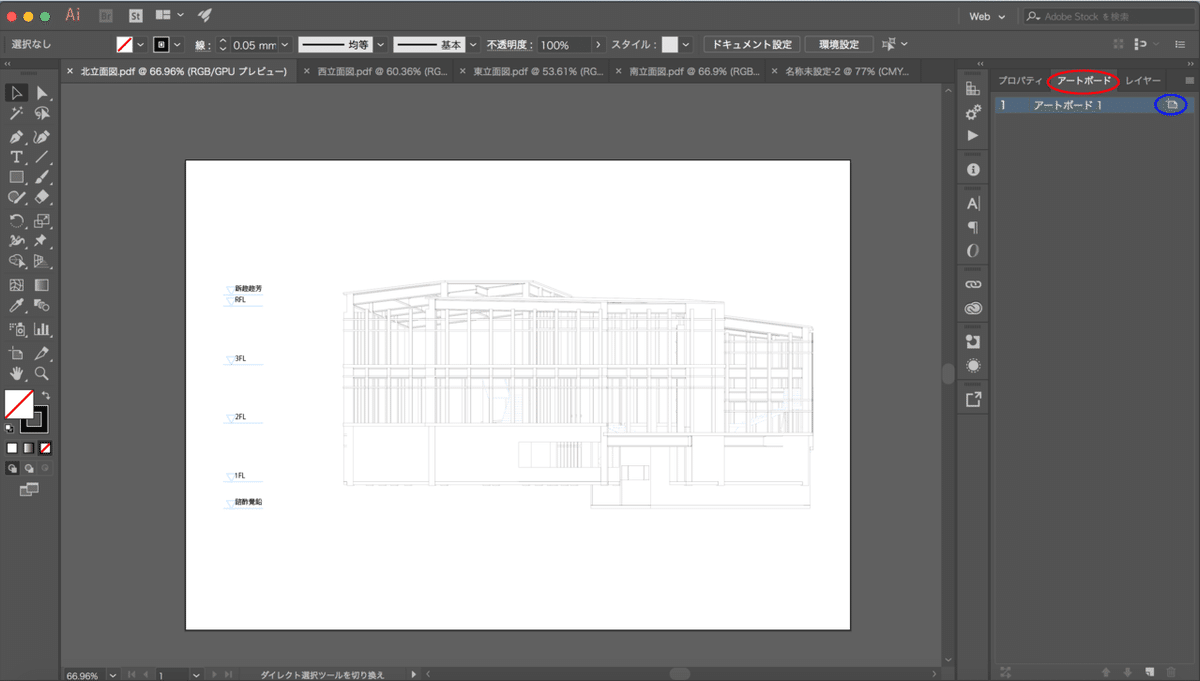Open Adobe Bridge (Br icon)

point(107,16)
